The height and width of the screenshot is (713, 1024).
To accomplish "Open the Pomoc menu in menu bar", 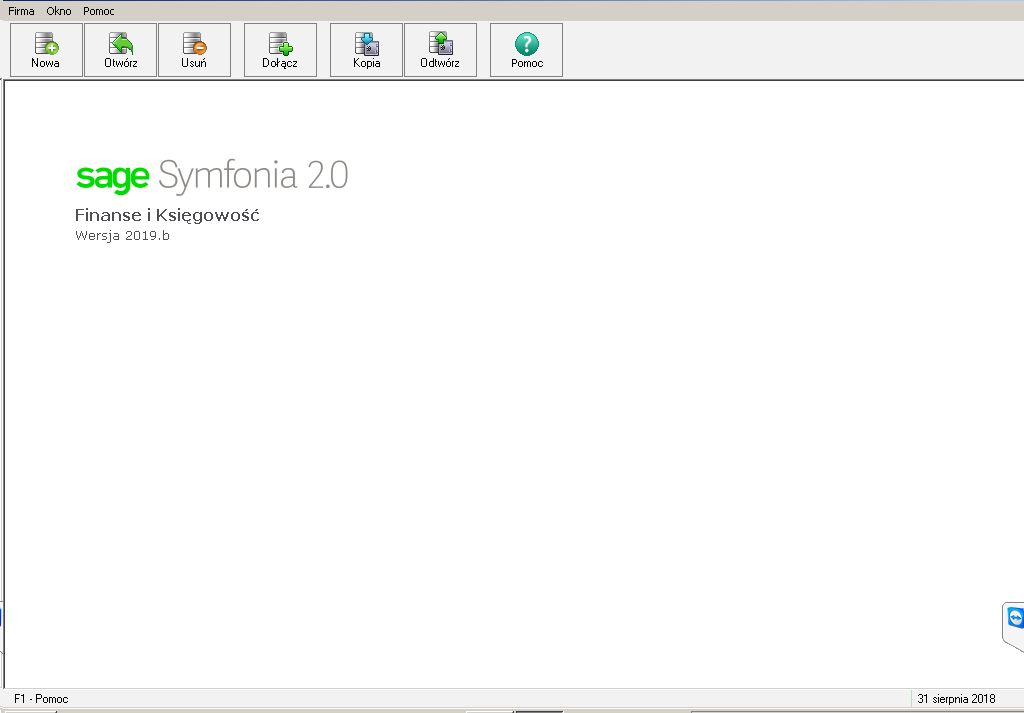I will pos(99,11).
